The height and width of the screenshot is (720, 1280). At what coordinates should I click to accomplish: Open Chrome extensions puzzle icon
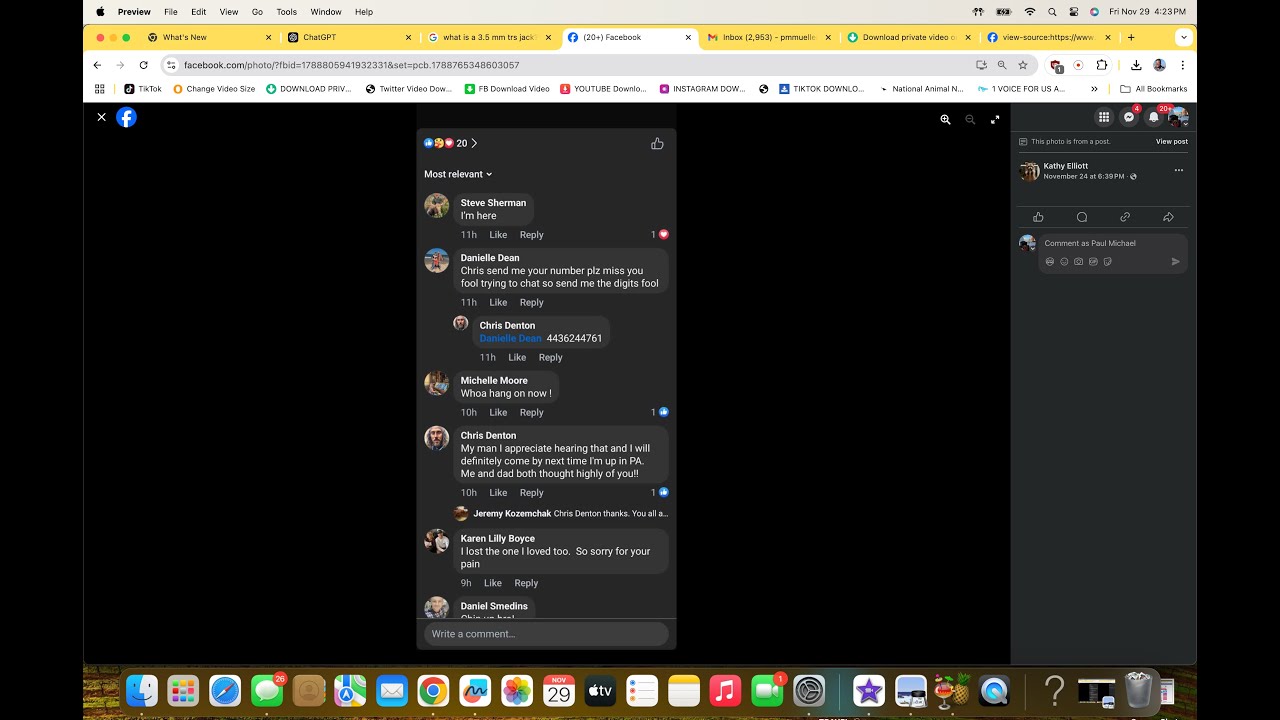1102,65
